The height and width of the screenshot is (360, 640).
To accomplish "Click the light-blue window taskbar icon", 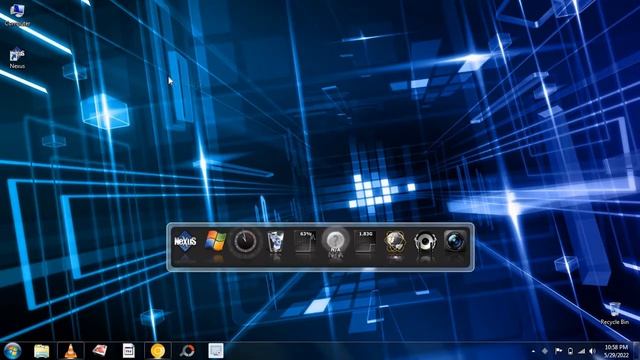I will [216, 351].
